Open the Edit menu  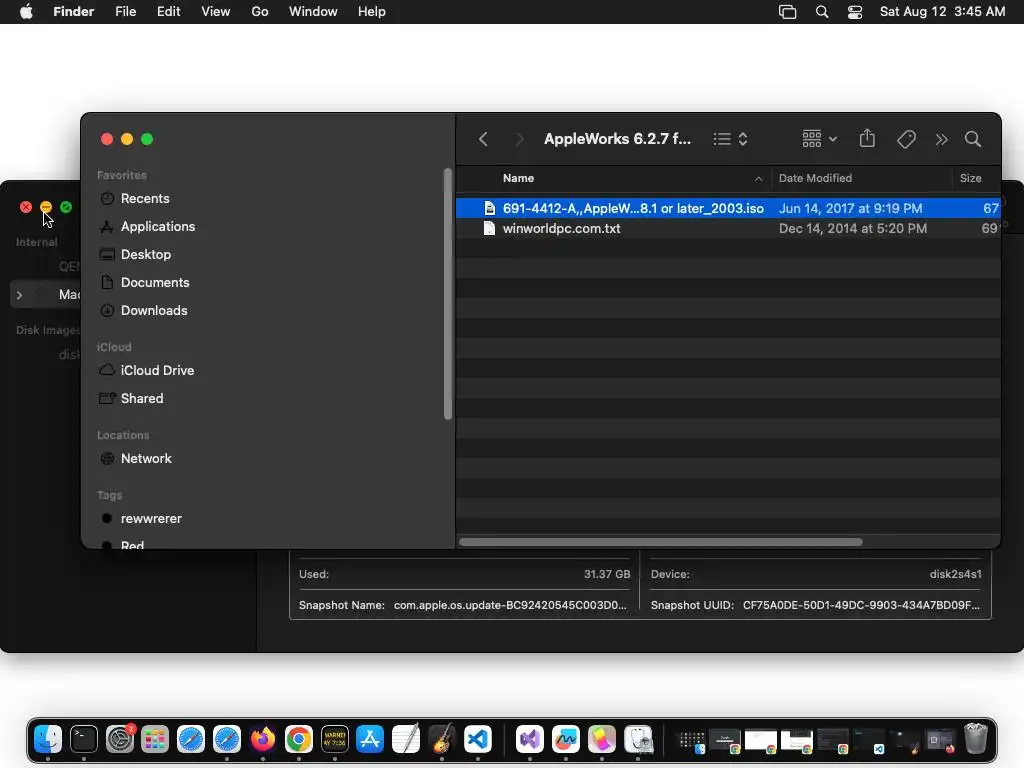pyautogui.click(x=168, y=12)
